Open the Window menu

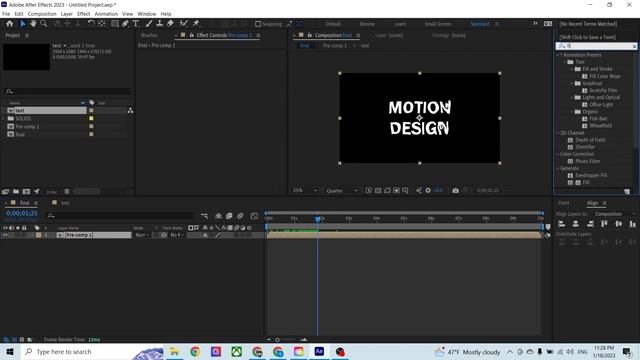147,14
